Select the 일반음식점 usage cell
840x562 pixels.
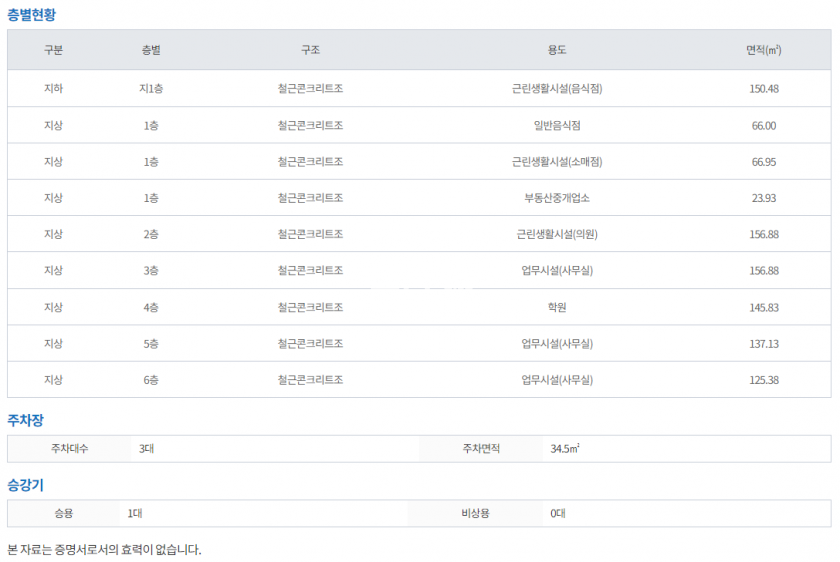557,125
